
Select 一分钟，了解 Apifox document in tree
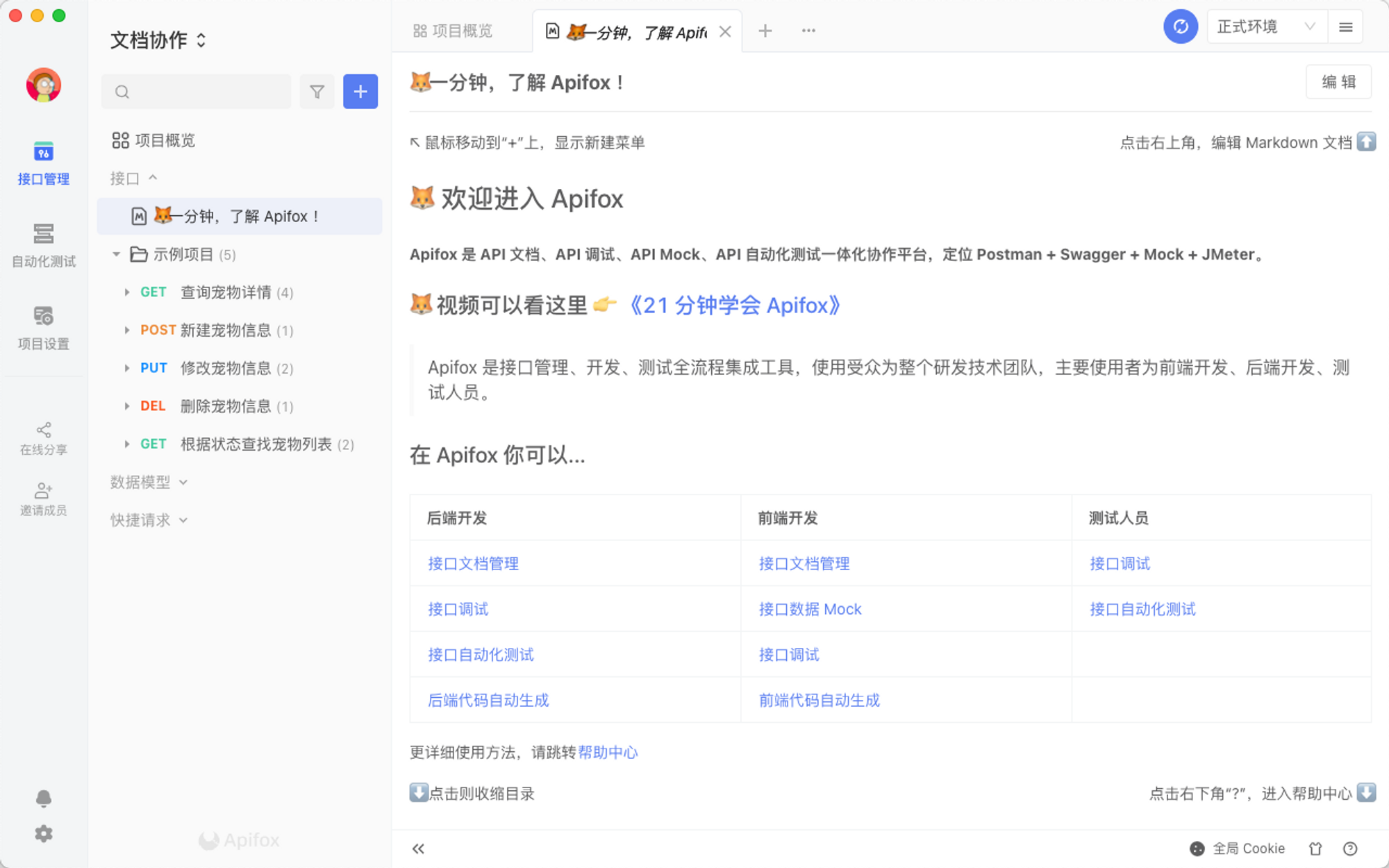click(x=240, y=216)
